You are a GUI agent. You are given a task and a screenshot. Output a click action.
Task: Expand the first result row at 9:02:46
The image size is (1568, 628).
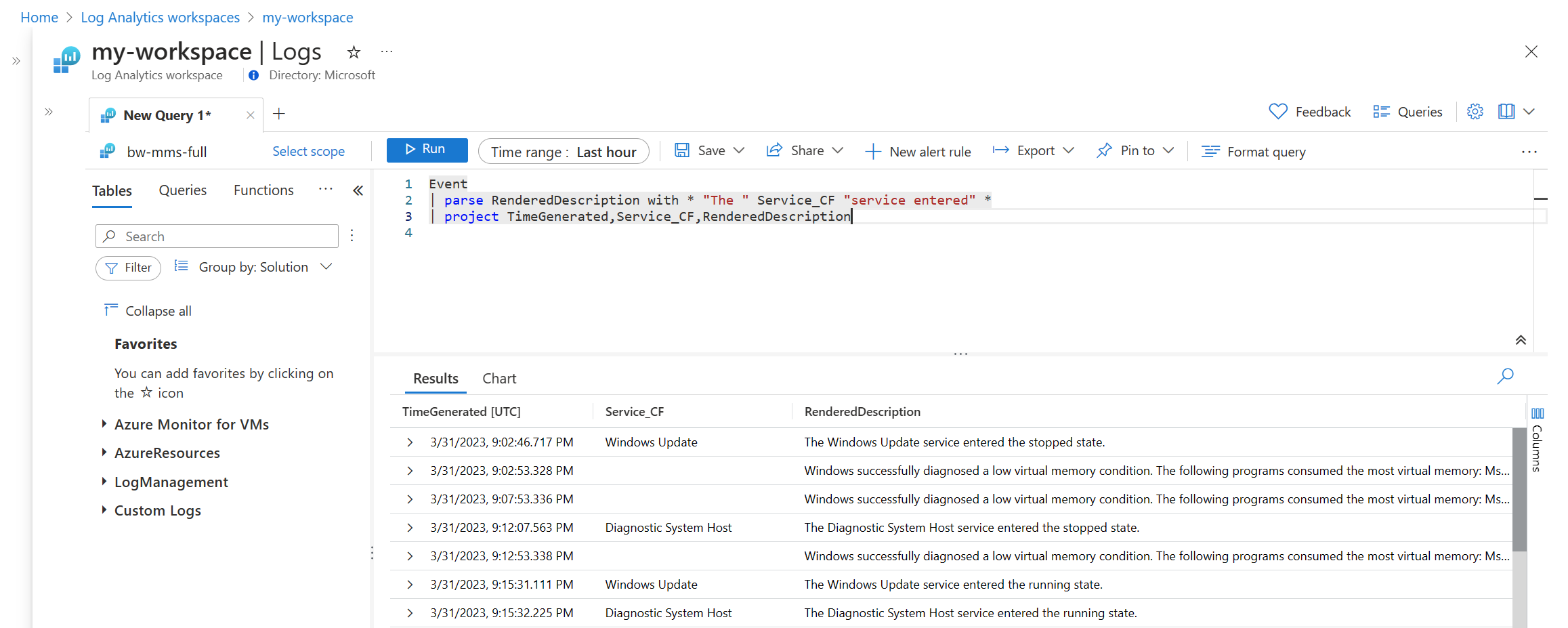pyautogui.click(x=410, y=442)
